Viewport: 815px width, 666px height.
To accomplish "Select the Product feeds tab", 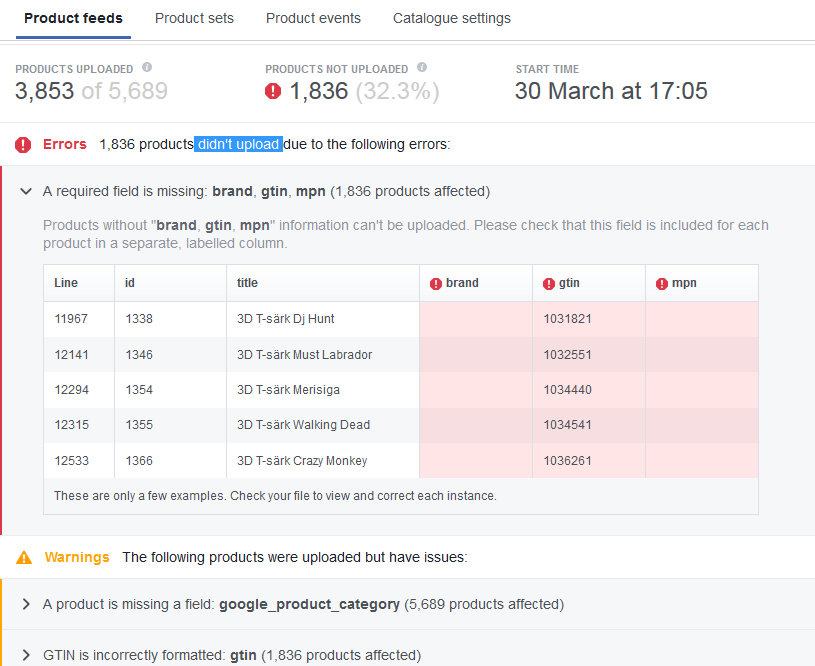I will tap(73, 18).
